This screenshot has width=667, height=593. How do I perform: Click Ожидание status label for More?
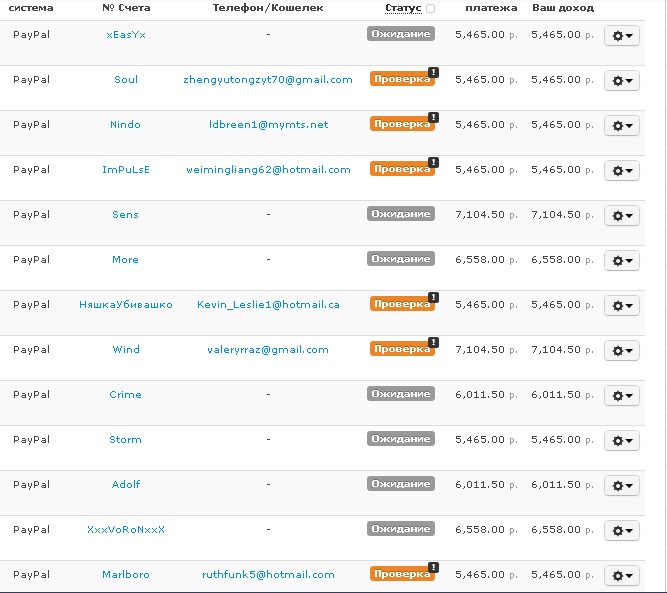(401, 259)
